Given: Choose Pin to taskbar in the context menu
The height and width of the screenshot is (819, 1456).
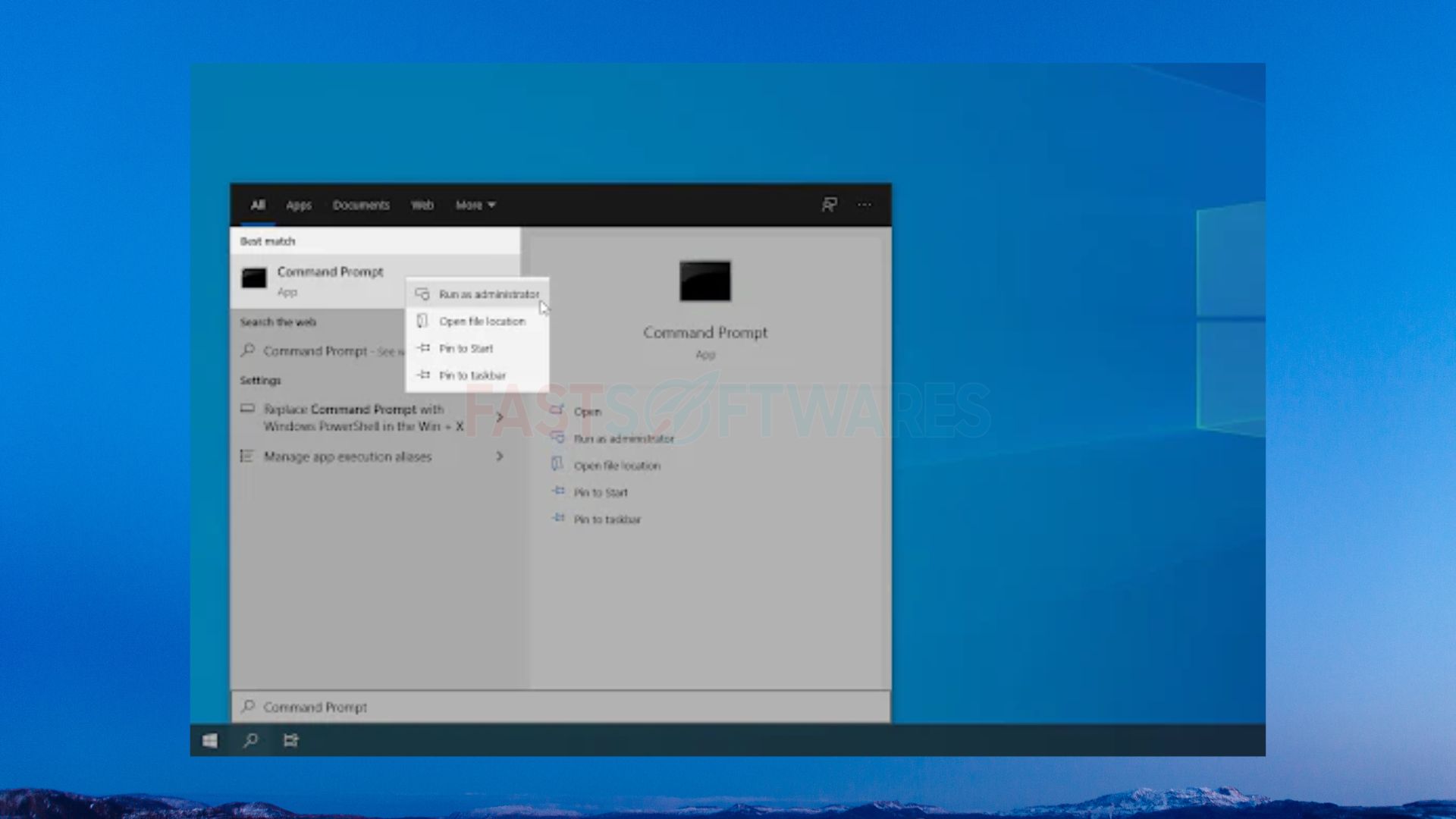Looking at the screenshot, I should pyautogui.click(x=478, y=375).
